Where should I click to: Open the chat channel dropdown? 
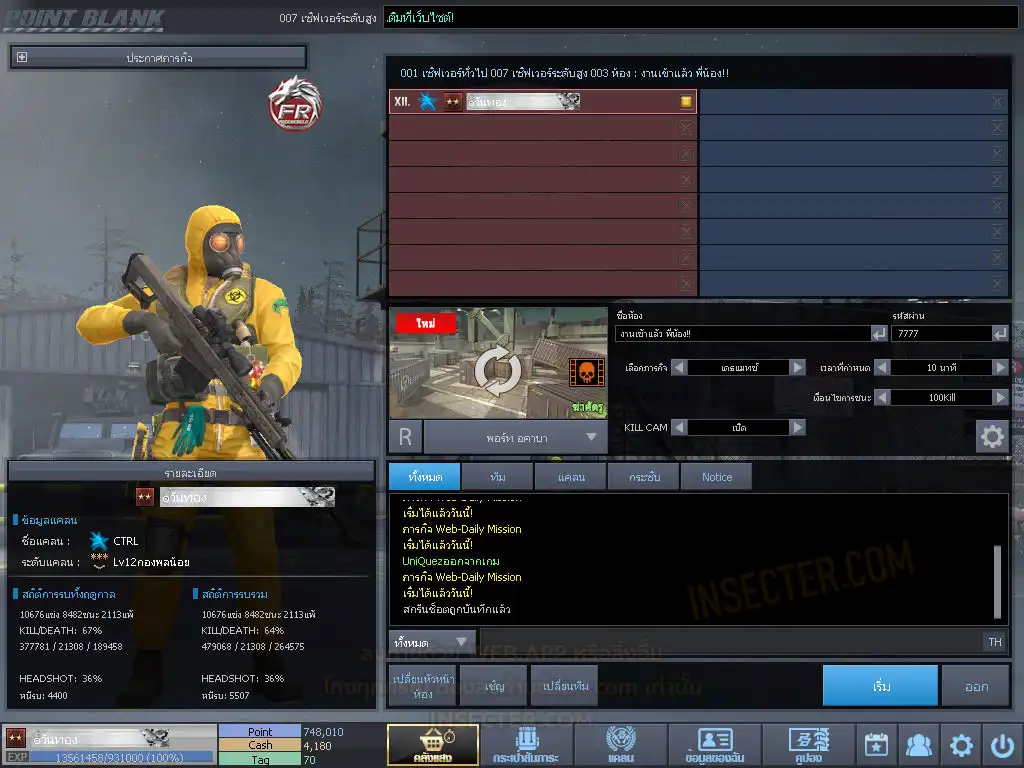[x=433, y=642]
